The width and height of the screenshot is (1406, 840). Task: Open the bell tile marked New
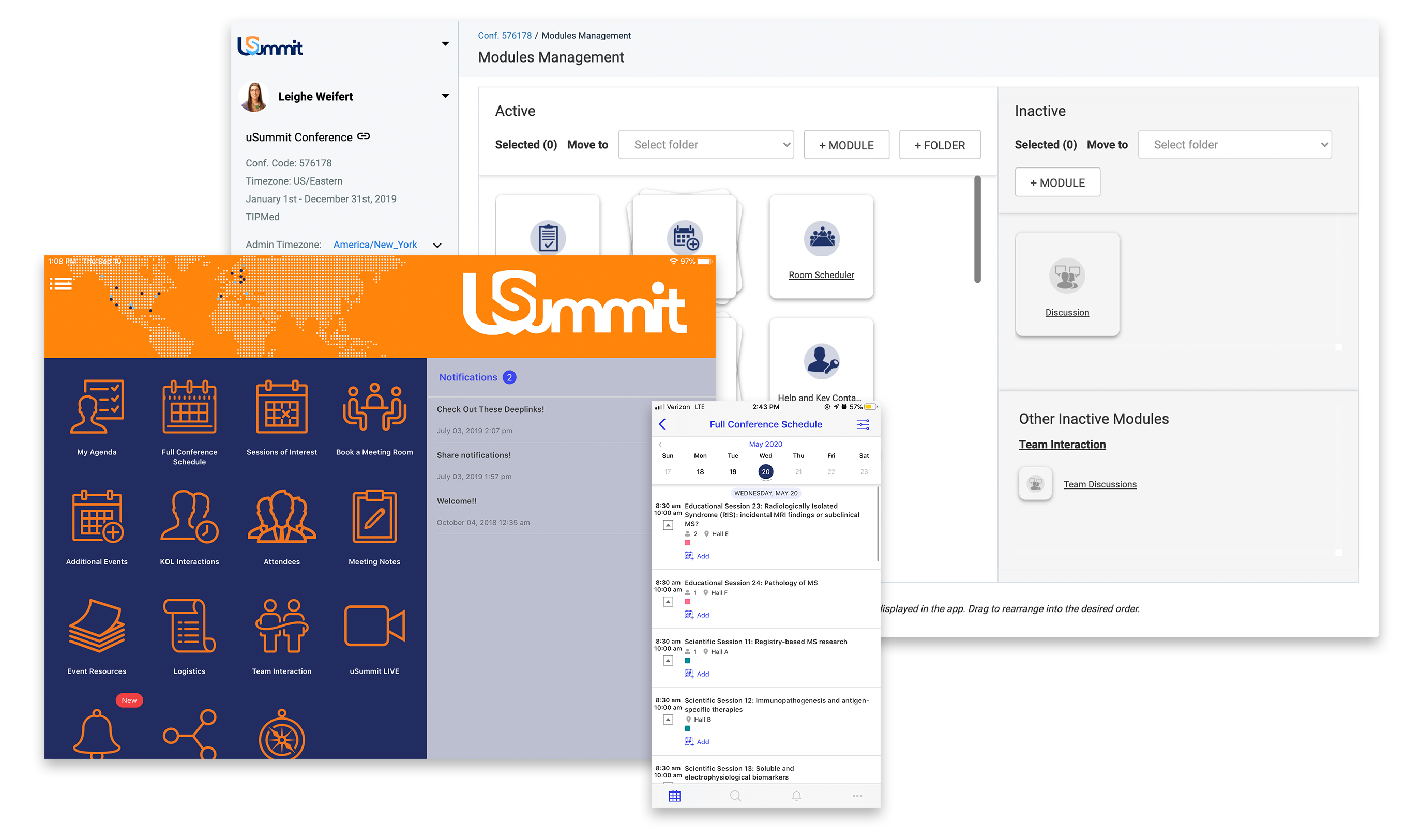tap(97, 733)
